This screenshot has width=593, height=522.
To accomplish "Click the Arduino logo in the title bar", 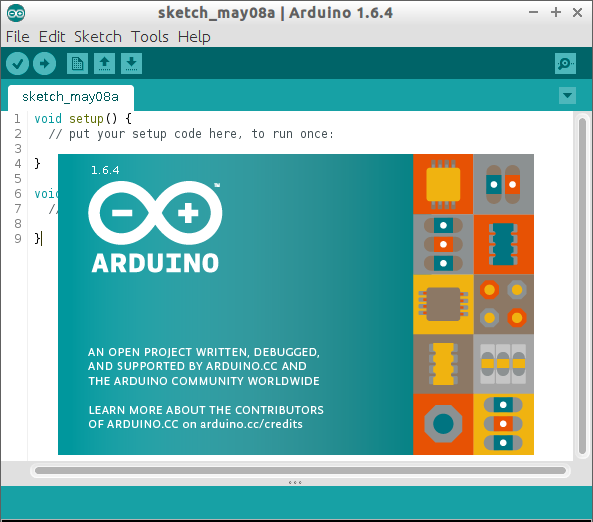I will [16, 14].
